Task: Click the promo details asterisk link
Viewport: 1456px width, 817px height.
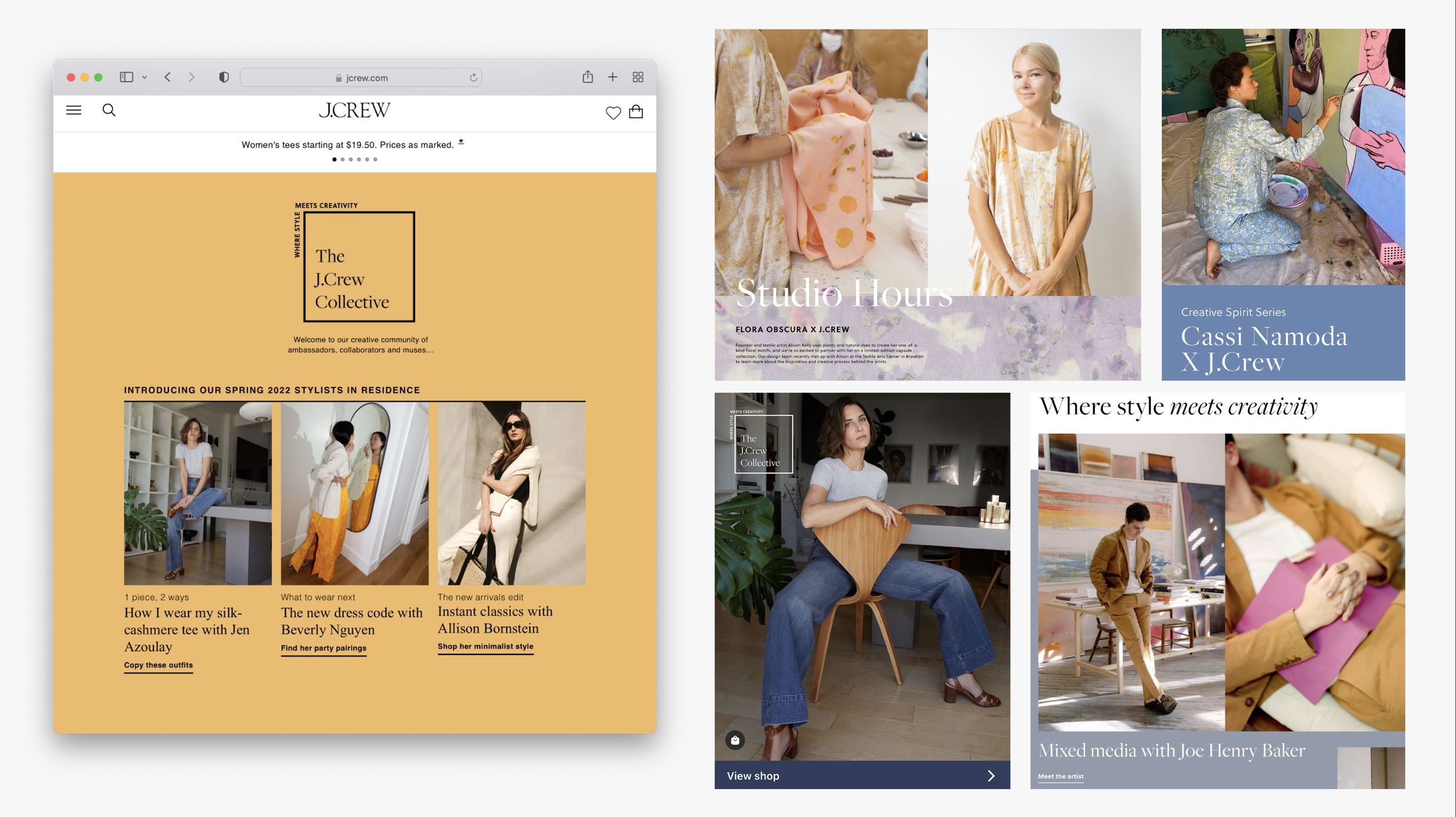Action: [461, 142]
